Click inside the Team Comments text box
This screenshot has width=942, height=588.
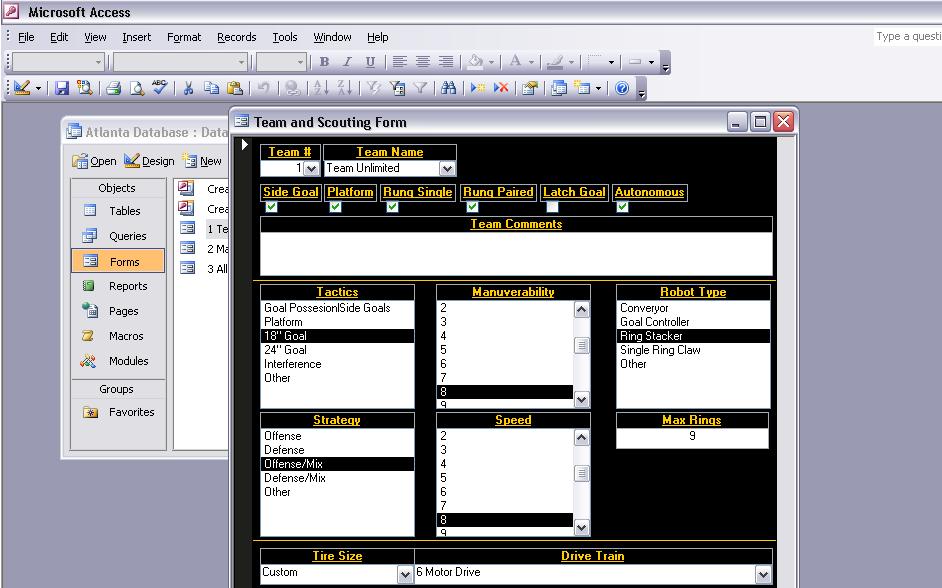pyautogui.click(x=516, y=253)
